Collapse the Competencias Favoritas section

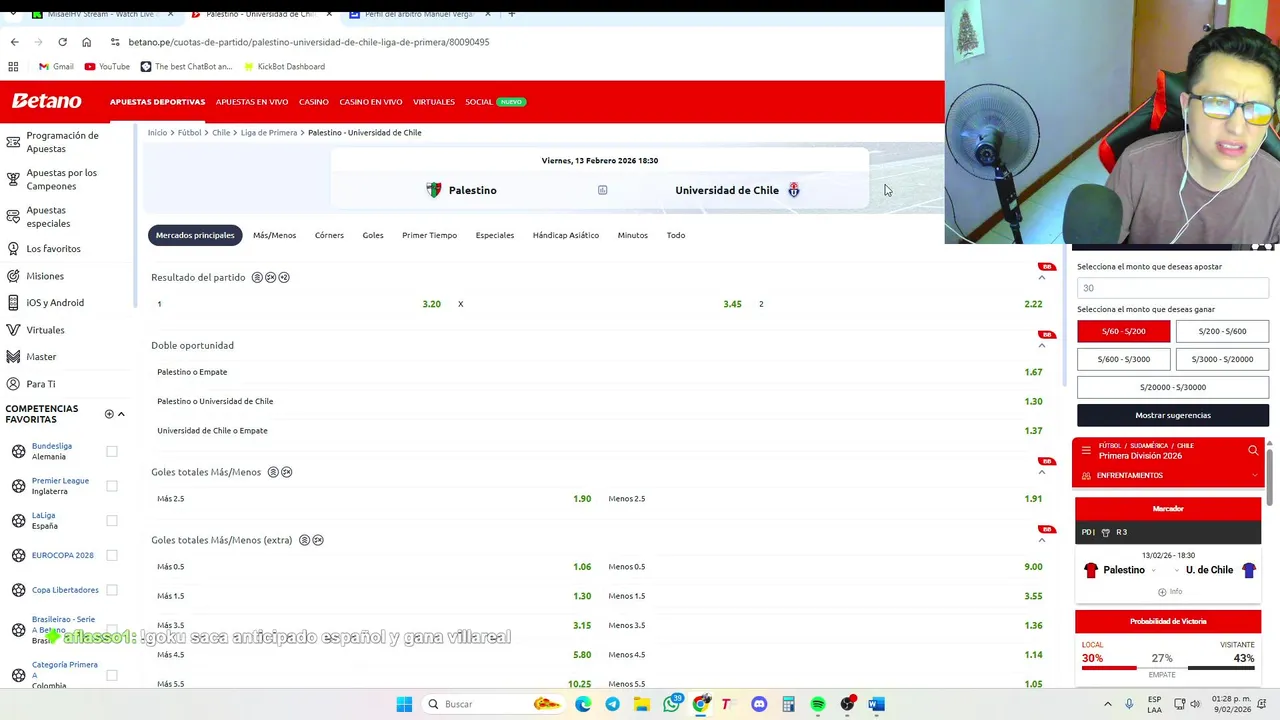(x=121, y=414)
